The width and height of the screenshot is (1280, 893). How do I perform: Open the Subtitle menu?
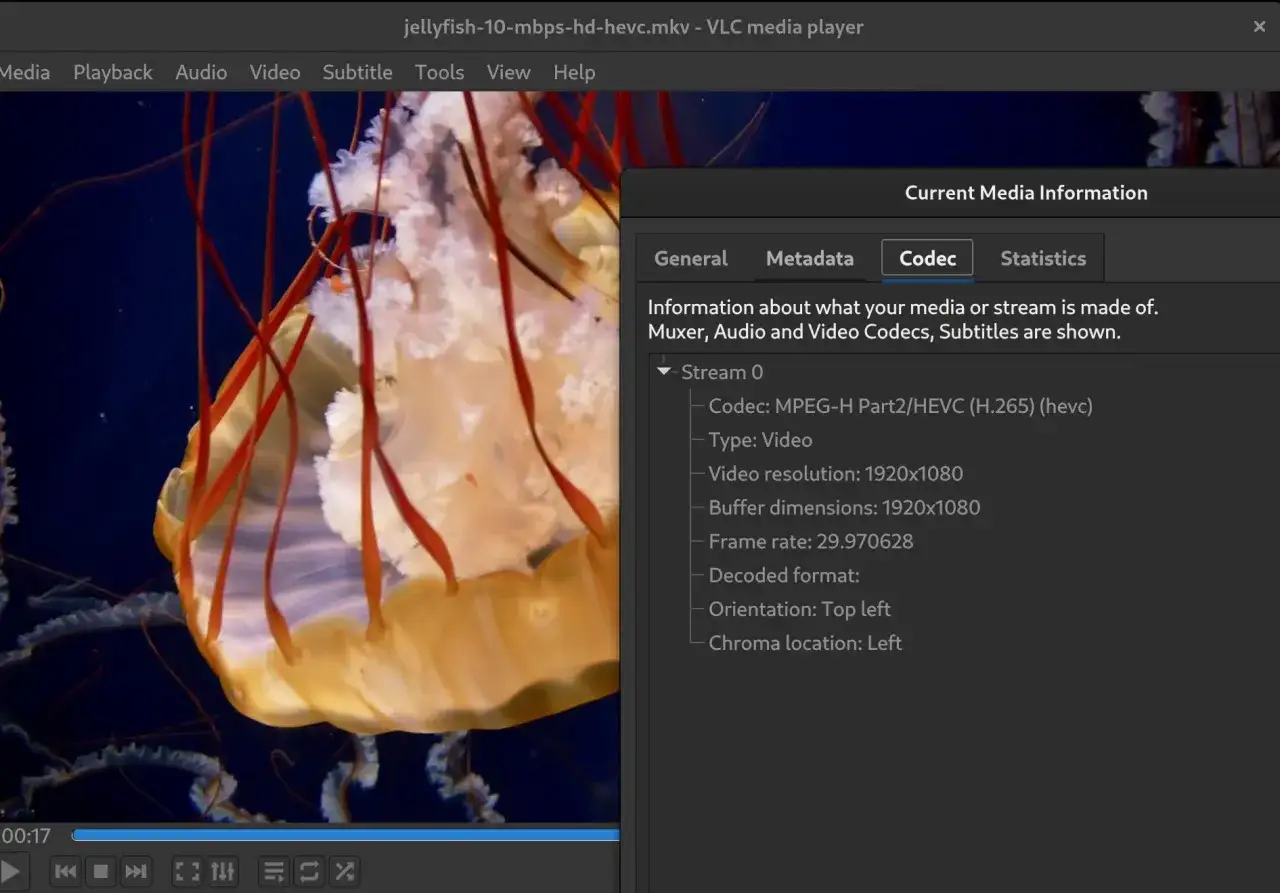(357, 72)
